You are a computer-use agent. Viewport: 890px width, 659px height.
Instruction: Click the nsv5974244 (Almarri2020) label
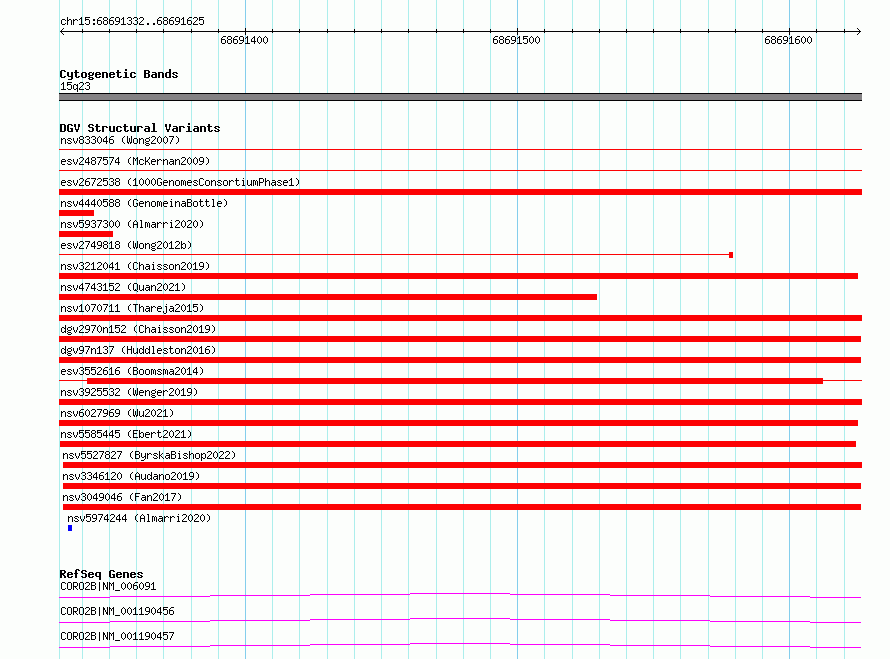139,518
